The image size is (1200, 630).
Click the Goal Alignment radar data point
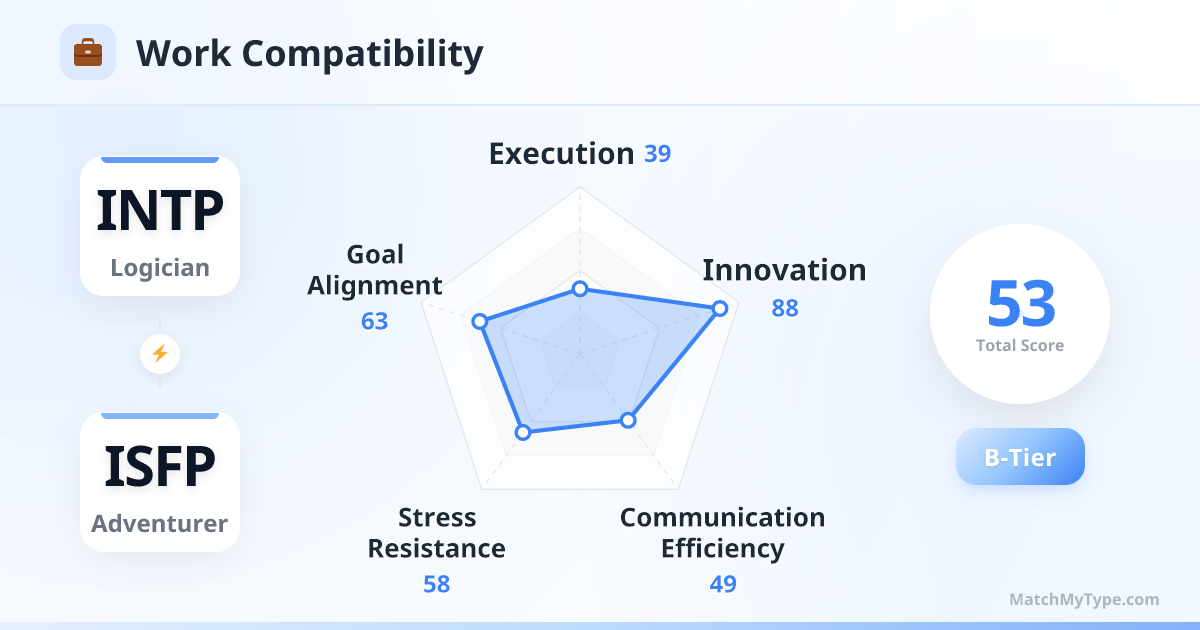coord(480,321)
